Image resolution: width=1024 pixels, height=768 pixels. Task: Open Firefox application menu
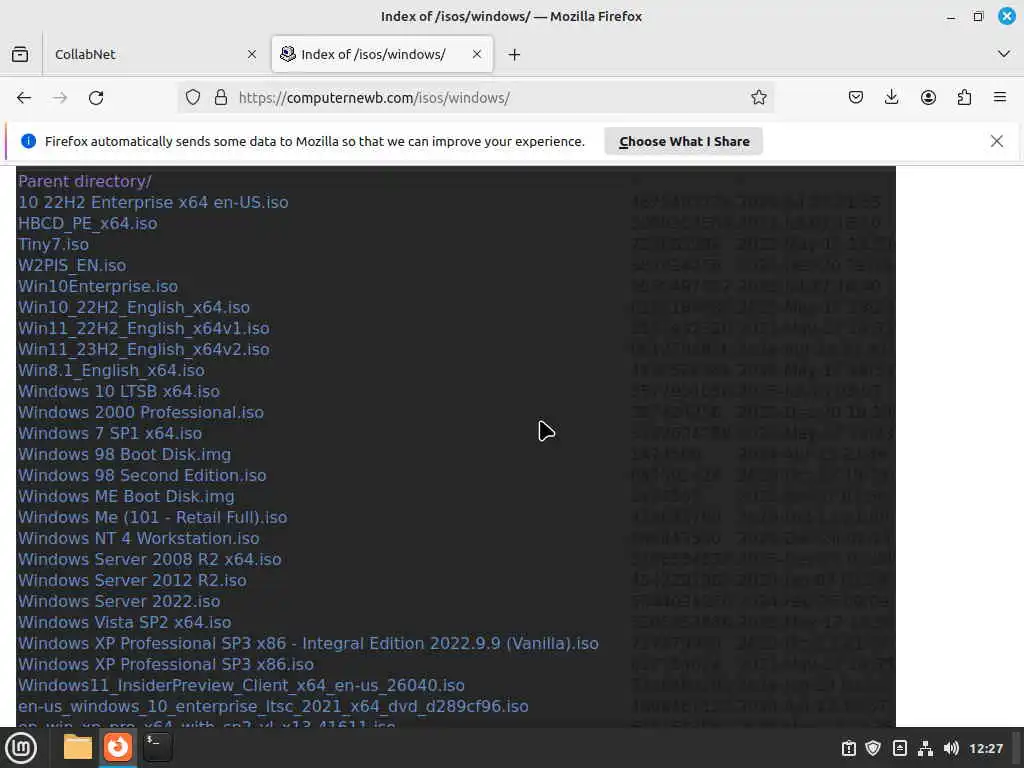coord(1000,97)
